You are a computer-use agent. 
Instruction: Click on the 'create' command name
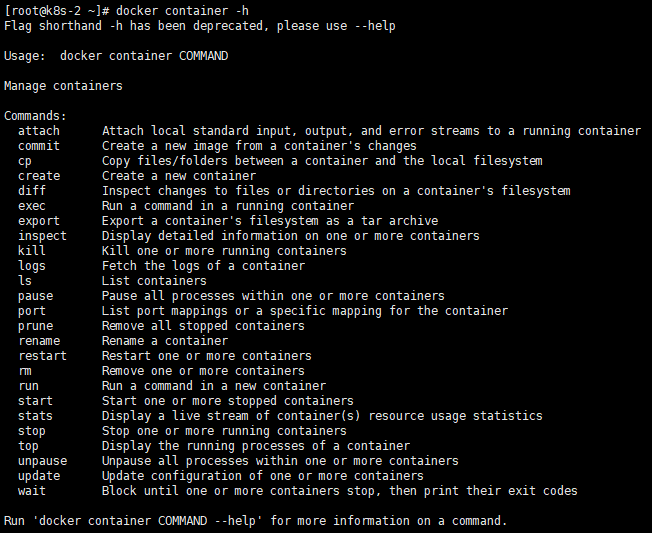pyautogui.click(x=39, y=176)
